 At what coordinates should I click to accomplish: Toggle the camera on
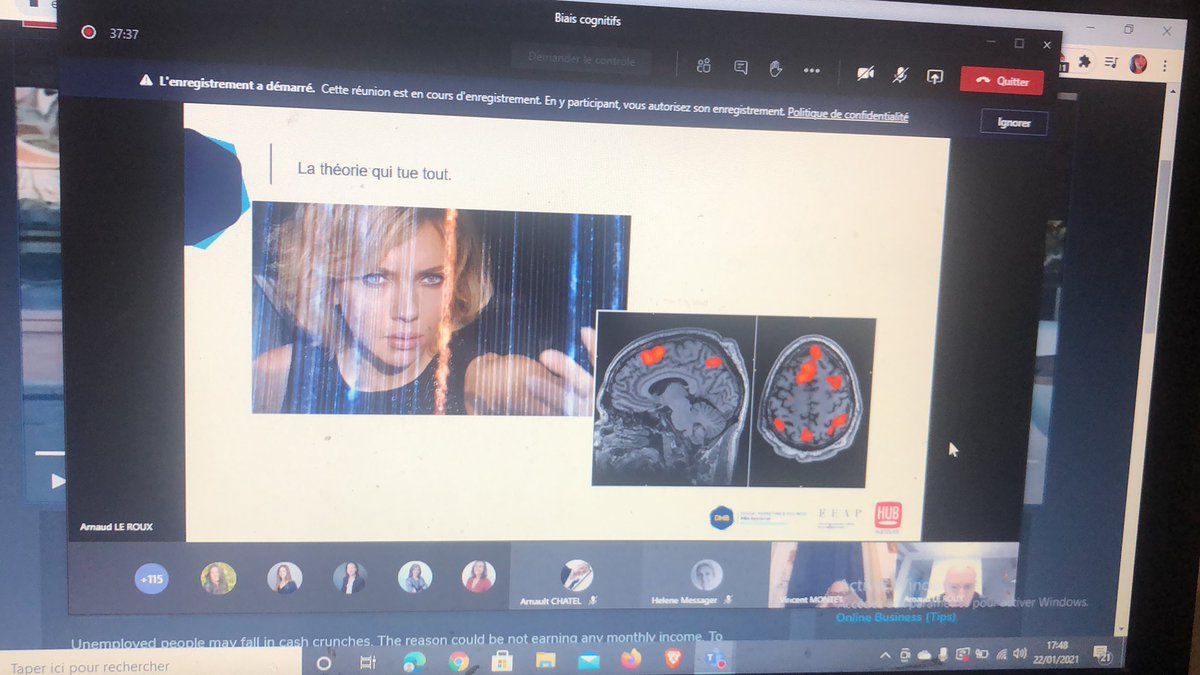tap(866, 72)
